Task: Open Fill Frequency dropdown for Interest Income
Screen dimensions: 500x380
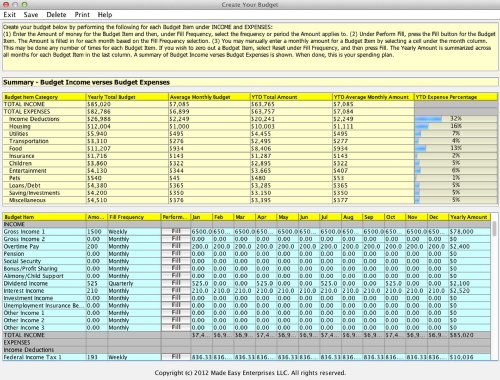Action: click(134, 291)
